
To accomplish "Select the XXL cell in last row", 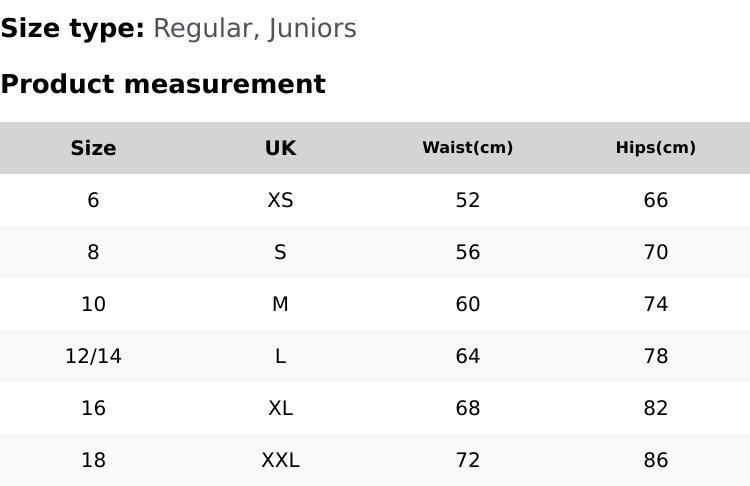I will pos(280,460).
